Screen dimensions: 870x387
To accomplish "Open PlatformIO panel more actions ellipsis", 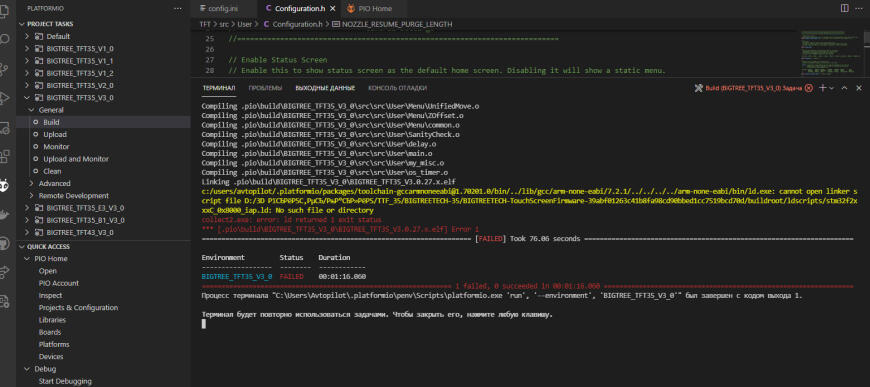I will pos(178,8).
